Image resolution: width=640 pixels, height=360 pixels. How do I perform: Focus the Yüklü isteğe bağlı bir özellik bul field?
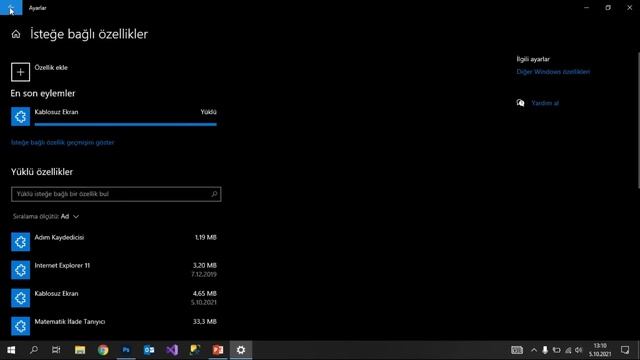click(116, 194)
